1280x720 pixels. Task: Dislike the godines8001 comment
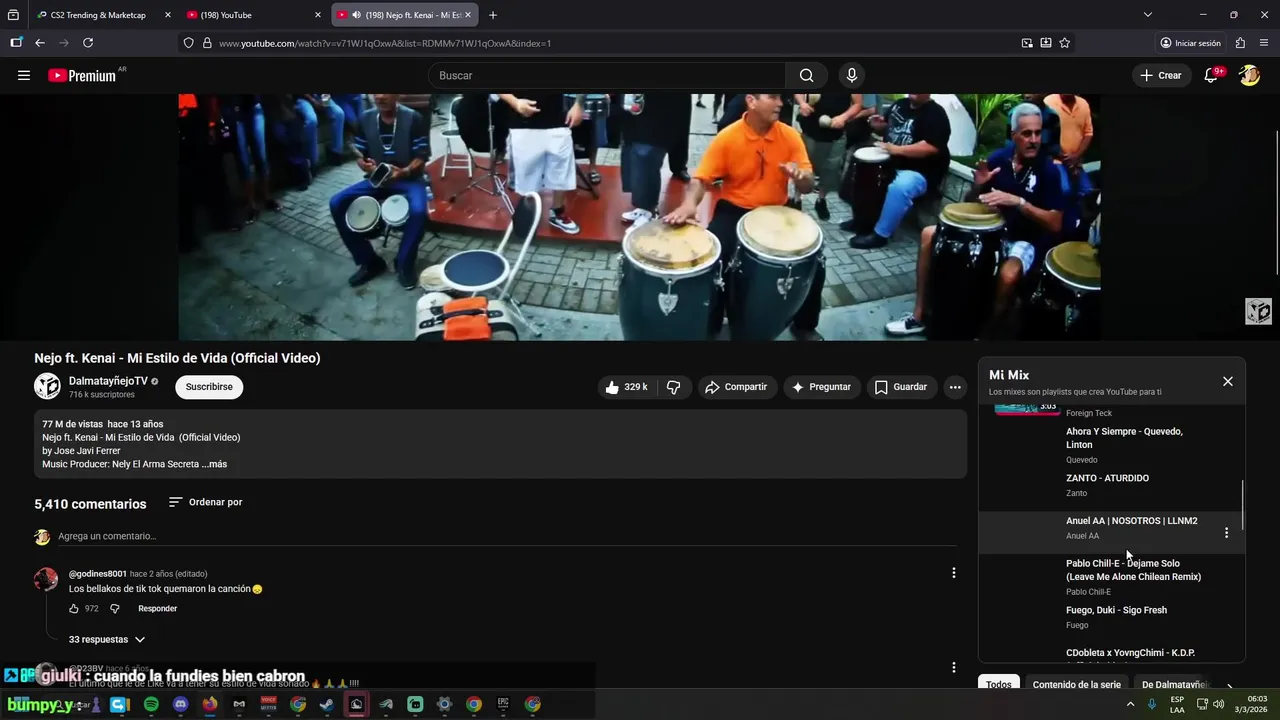coord(114,608)
